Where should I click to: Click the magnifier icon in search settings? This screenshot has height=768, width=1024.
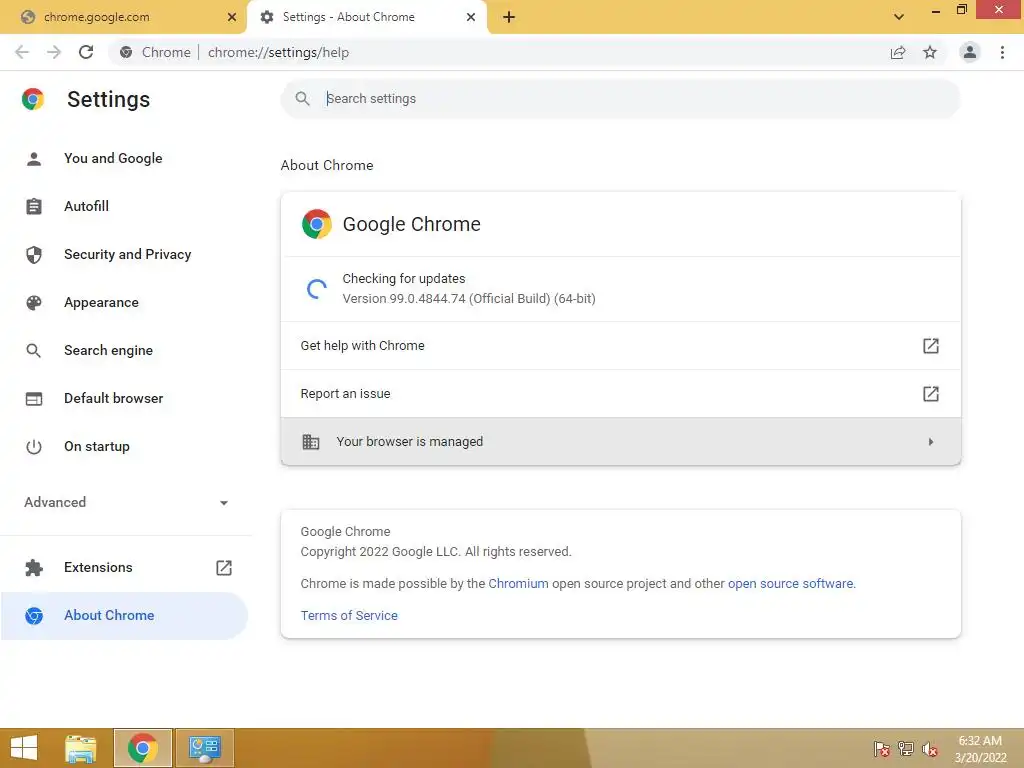coord(302,99)
